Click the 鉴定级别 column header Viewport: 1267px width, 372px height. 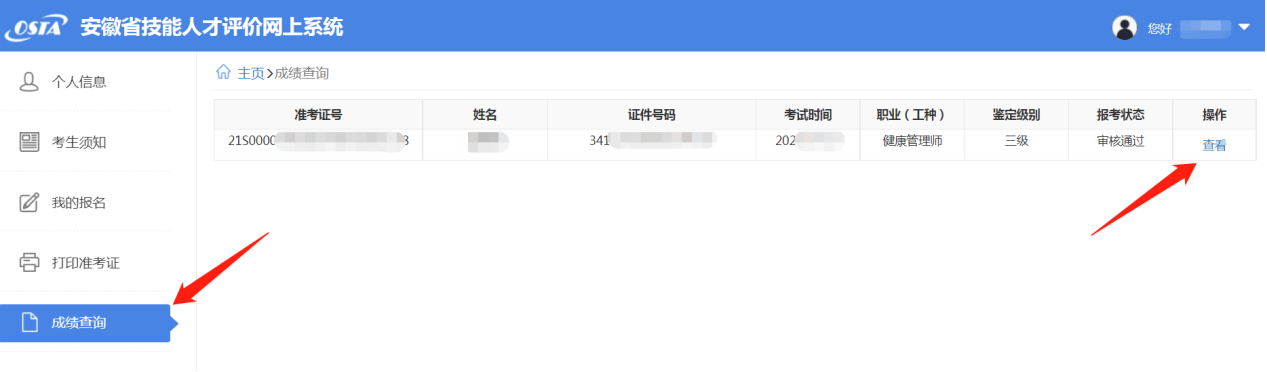point(1016,115)
